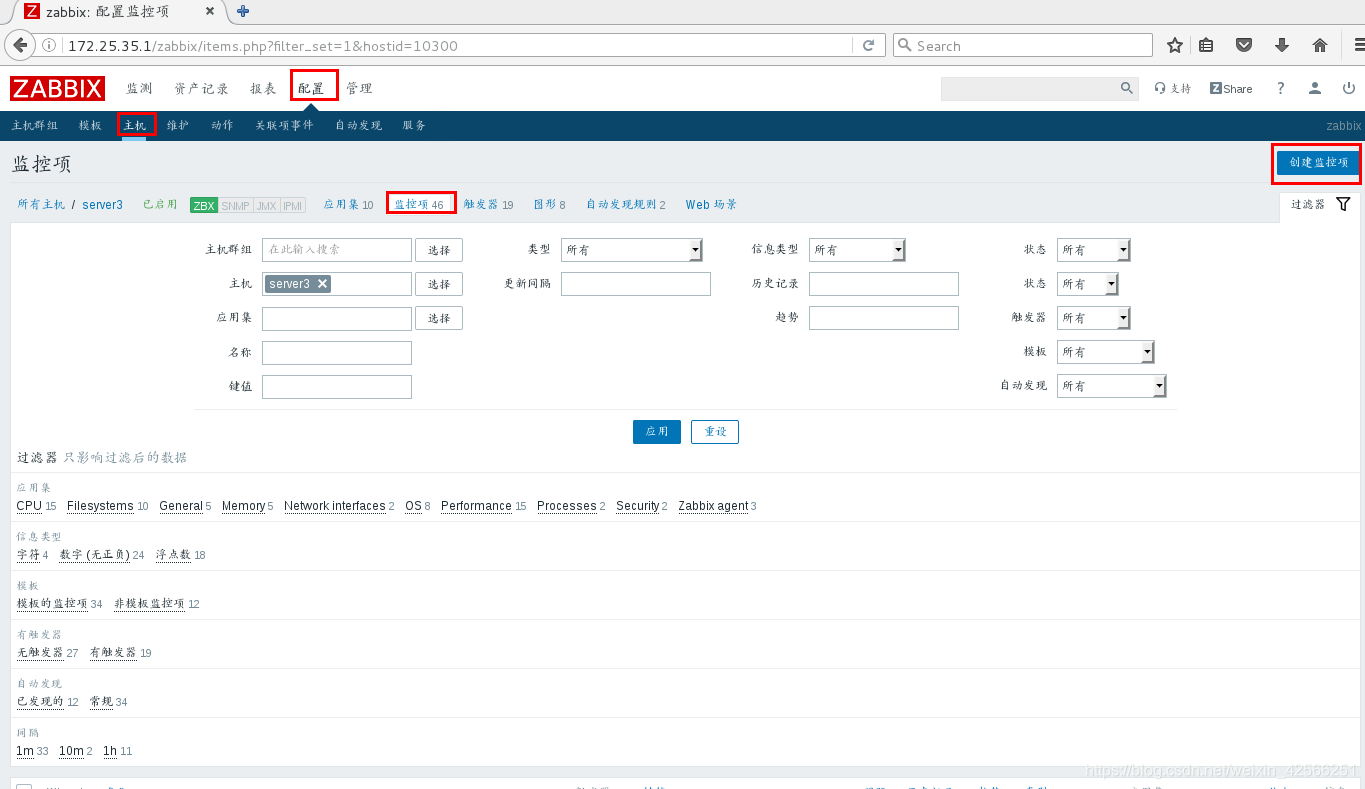The width and height of the screenshot is (1365, 789).
Task: Open Zabbix help question mark
Action: (x=1280, y=88)
